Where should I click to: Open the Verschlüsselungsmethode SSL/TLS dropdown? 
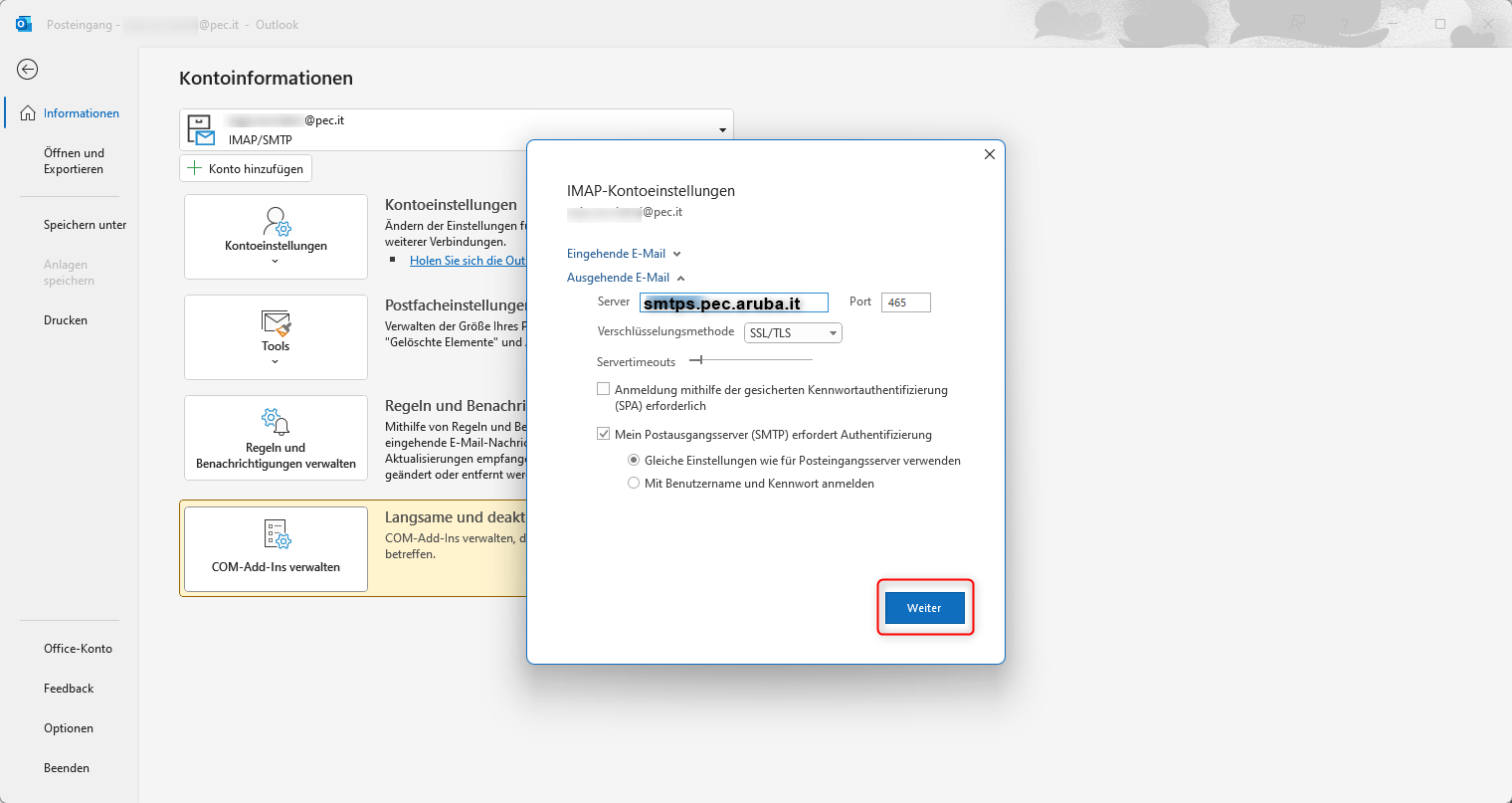coord(793,332)
